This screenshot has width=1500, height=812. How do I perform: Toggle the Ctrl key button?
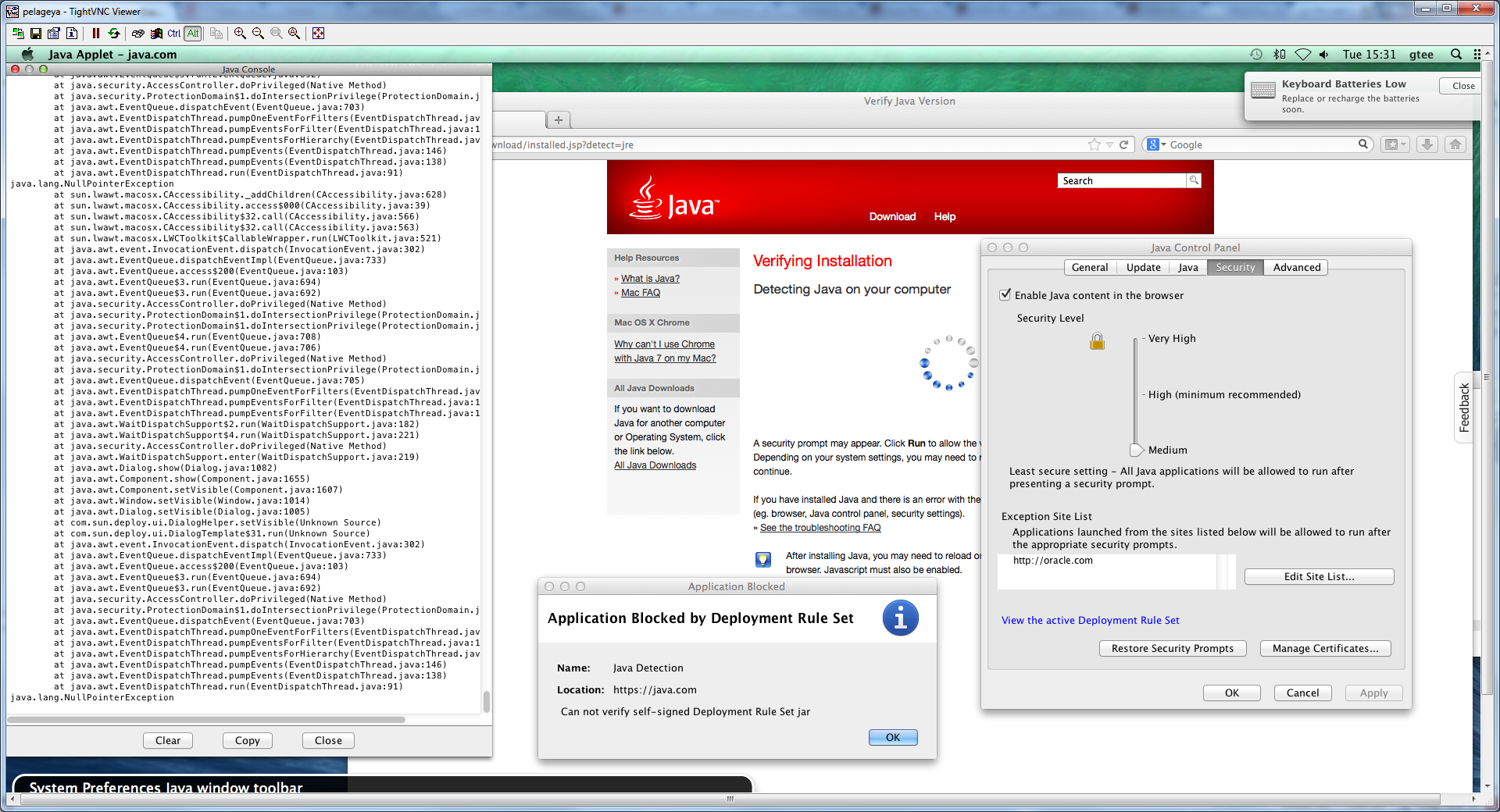pyautogui.click(x=173, y=34)
